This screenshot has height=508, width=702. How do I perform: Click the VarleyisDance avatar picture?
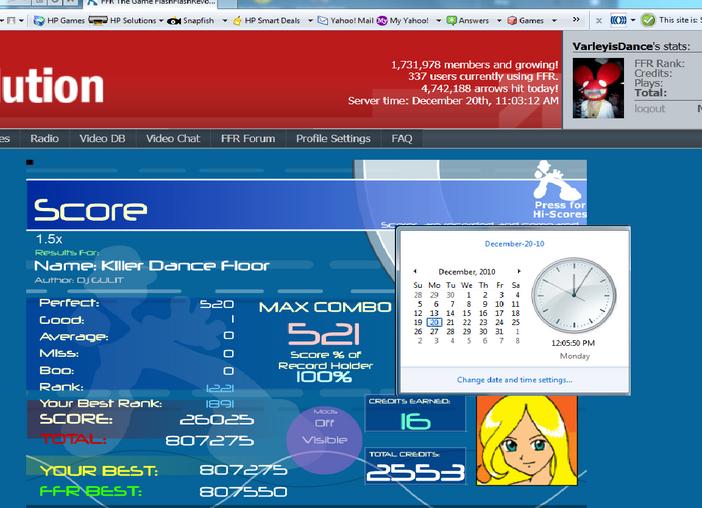(598, 88)
